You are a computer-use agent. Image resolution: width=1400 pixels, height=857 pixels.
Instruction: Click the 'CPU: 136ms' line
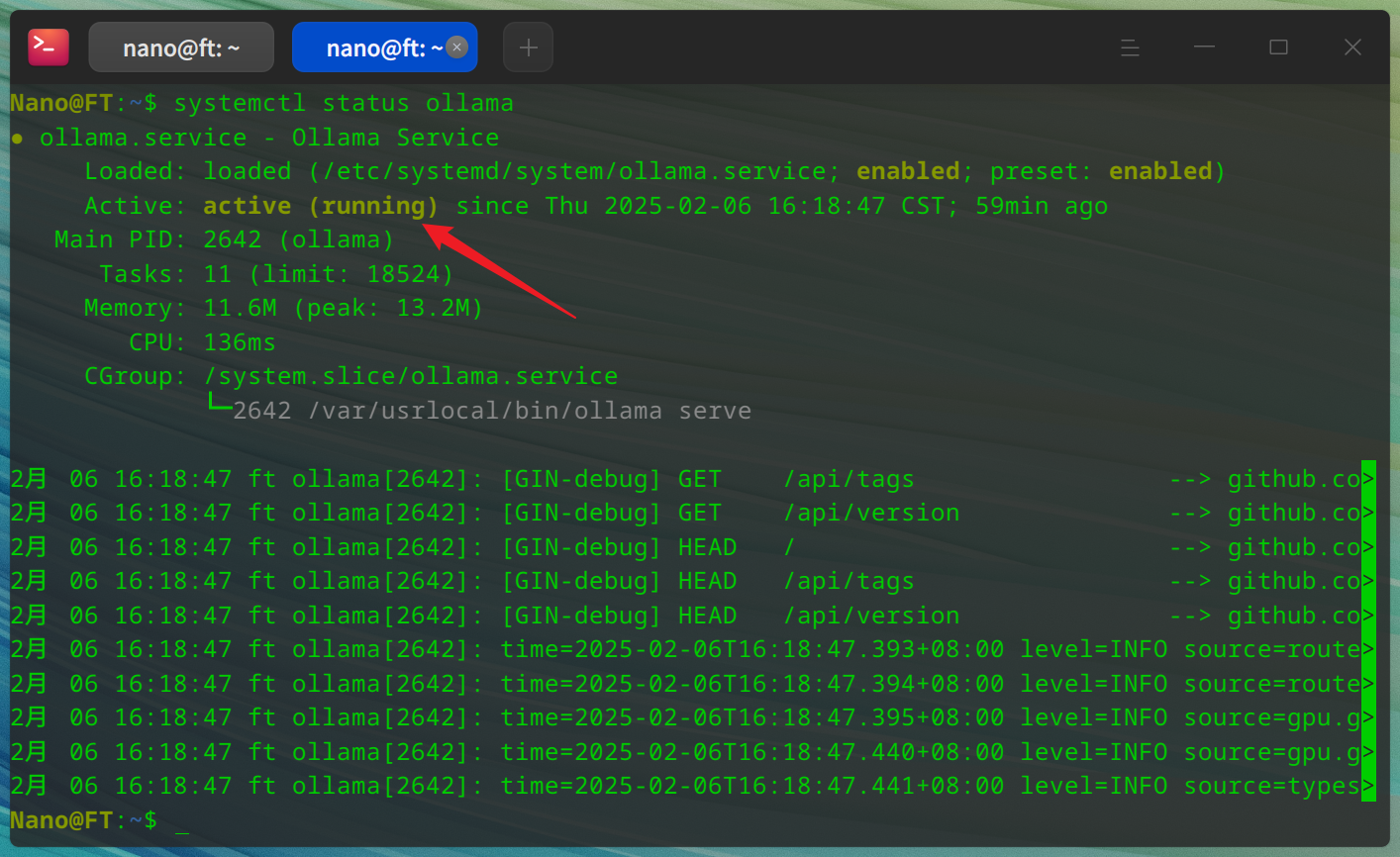click(x=202, y=342)
